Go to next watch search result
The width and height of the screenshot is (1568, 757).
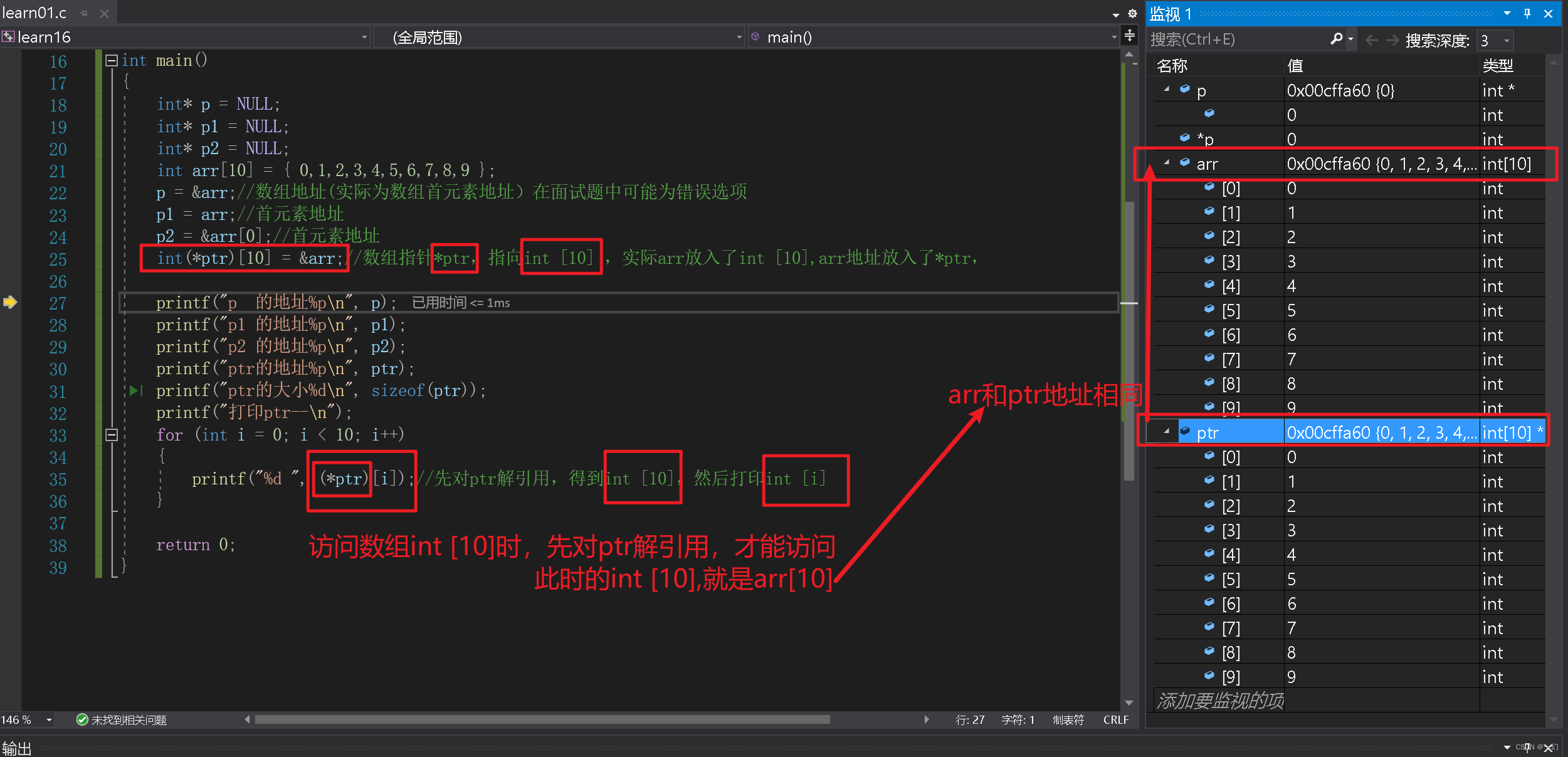pyautogui.click(x=1392, y=40)
